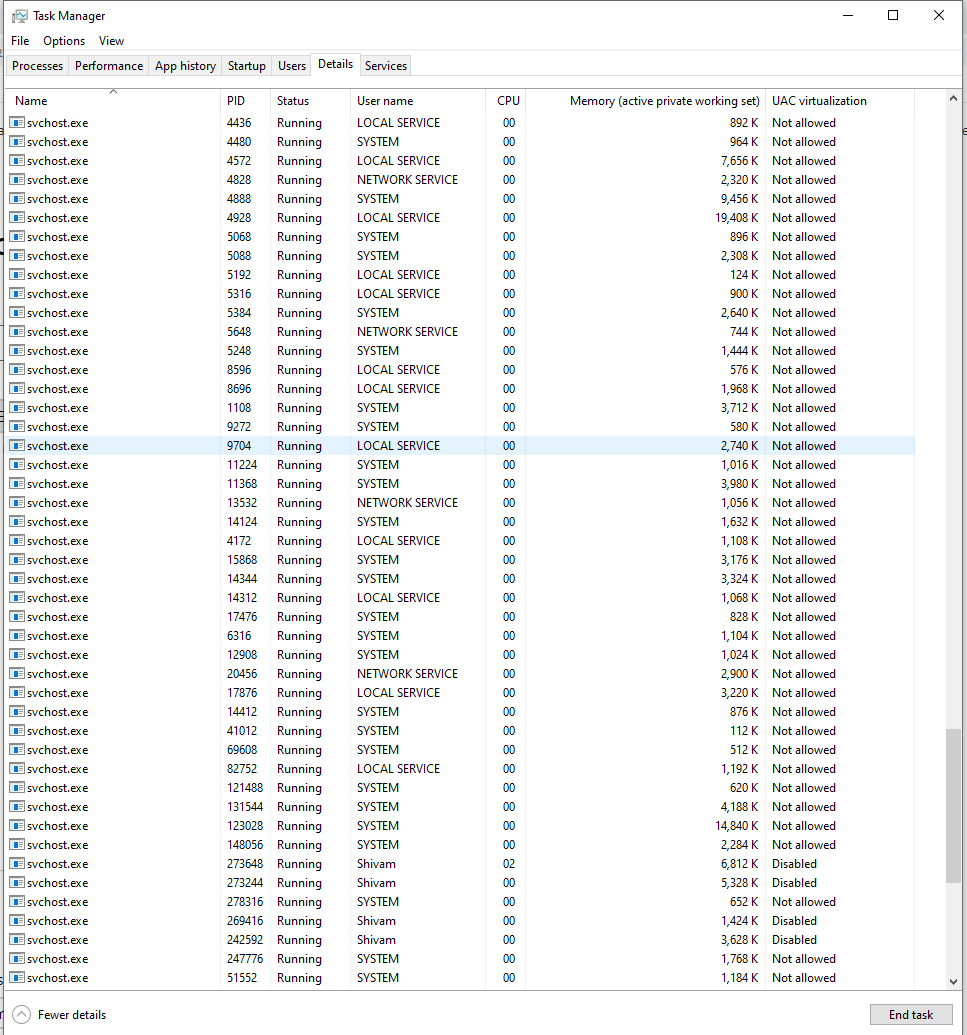Click the svchost.exe icon for PID 273648
Viewport: 967px width, 1035px height.
coord(17,864)
